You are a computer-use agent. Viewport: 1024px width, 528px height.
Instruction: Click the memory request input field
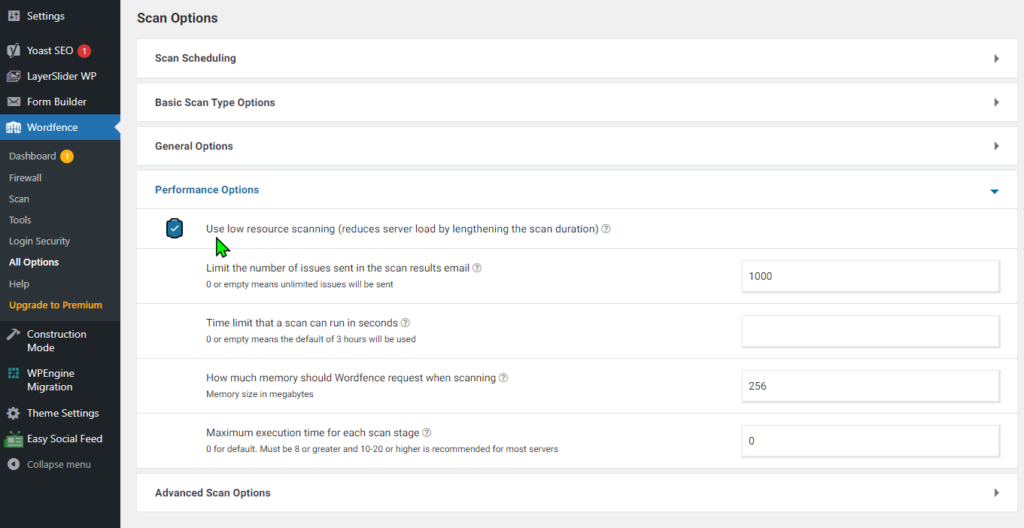click(870, 386)
